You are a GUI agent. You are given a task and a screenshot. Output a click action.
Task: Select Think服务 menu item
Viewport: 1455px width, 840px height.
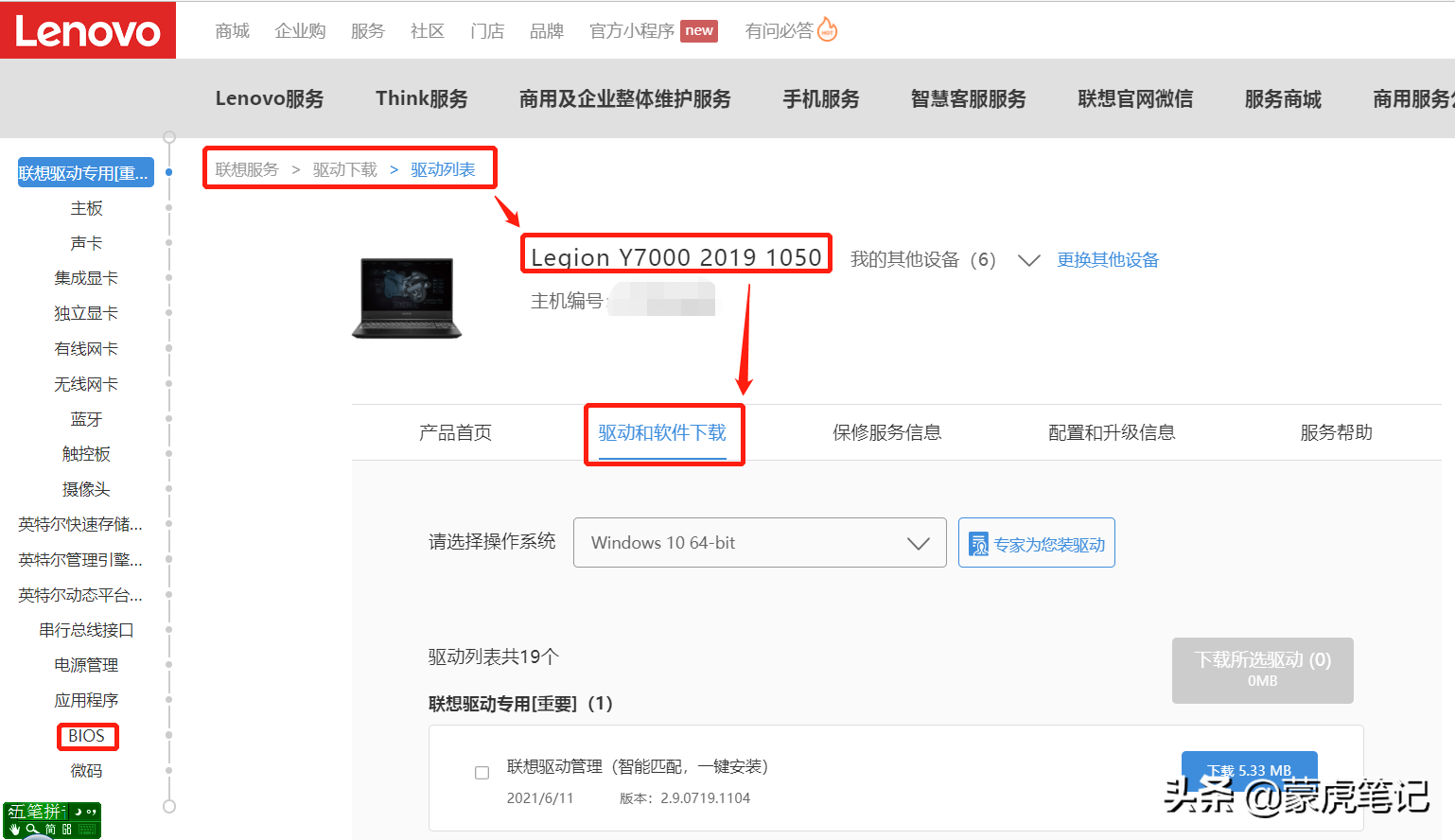[x=422, y=98]
